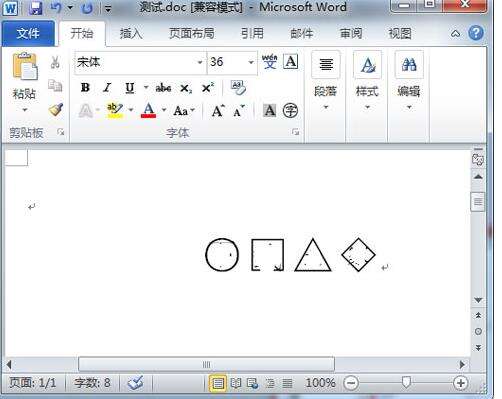The width and height of the screenshot is (502, 399).
Task: Click the Superscript icon
Action: click(208, 88)
